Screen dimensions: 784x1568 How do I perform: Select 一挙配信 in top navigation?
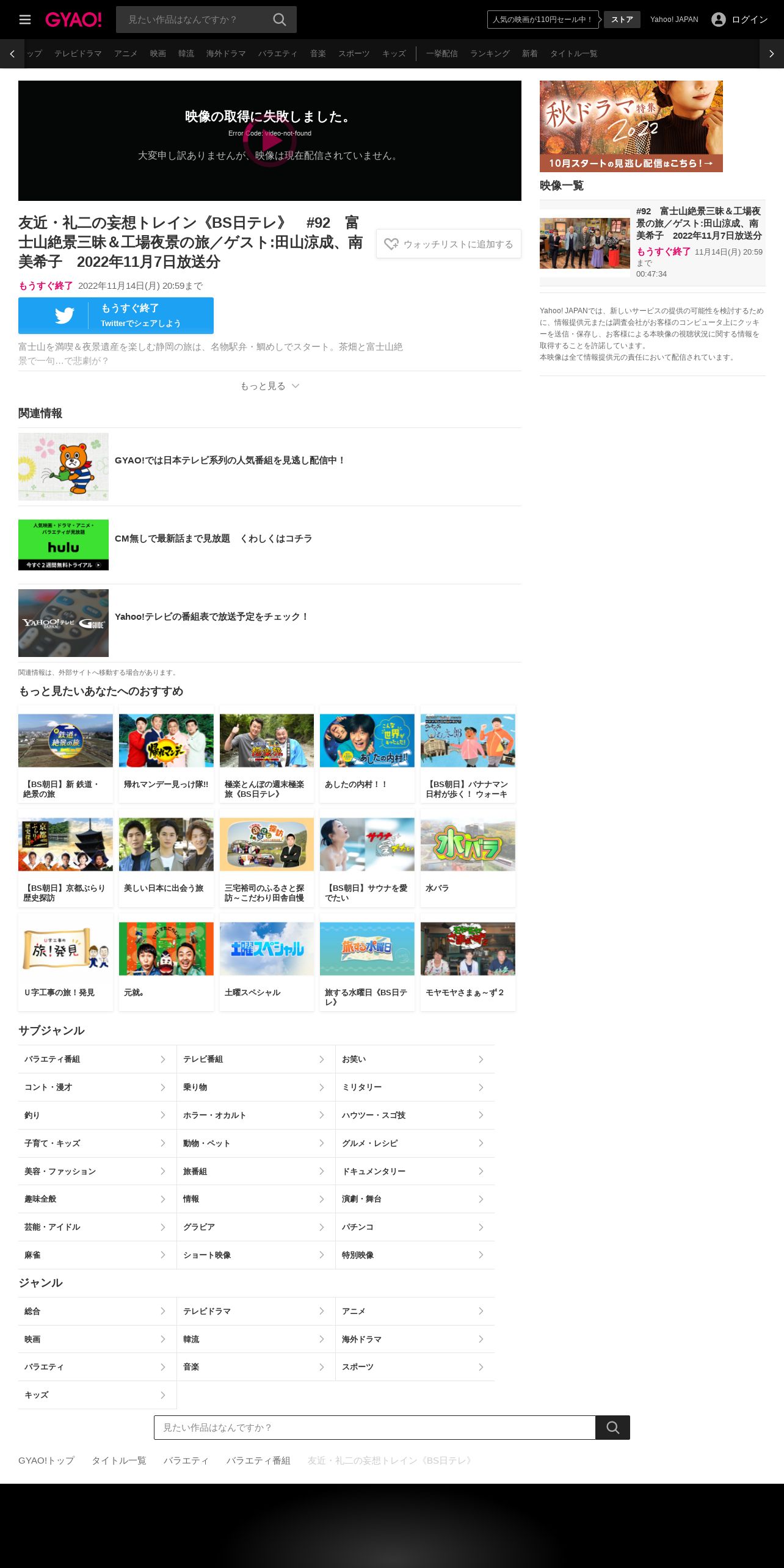click(x=442, y=54)
